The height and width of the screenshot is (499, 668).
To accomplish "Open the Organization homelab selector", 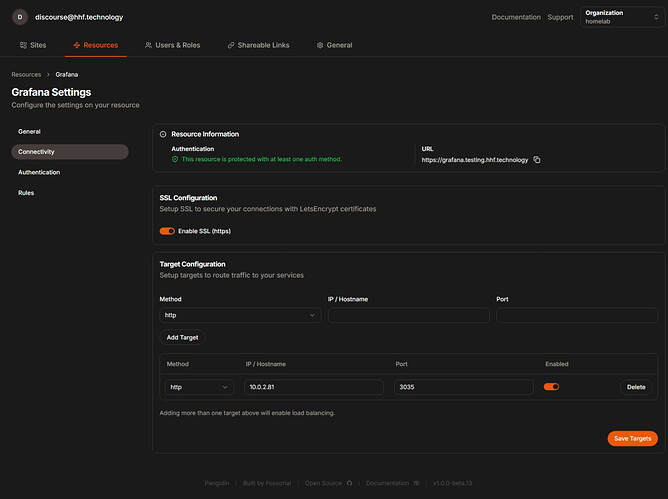I will pos(622,17).
